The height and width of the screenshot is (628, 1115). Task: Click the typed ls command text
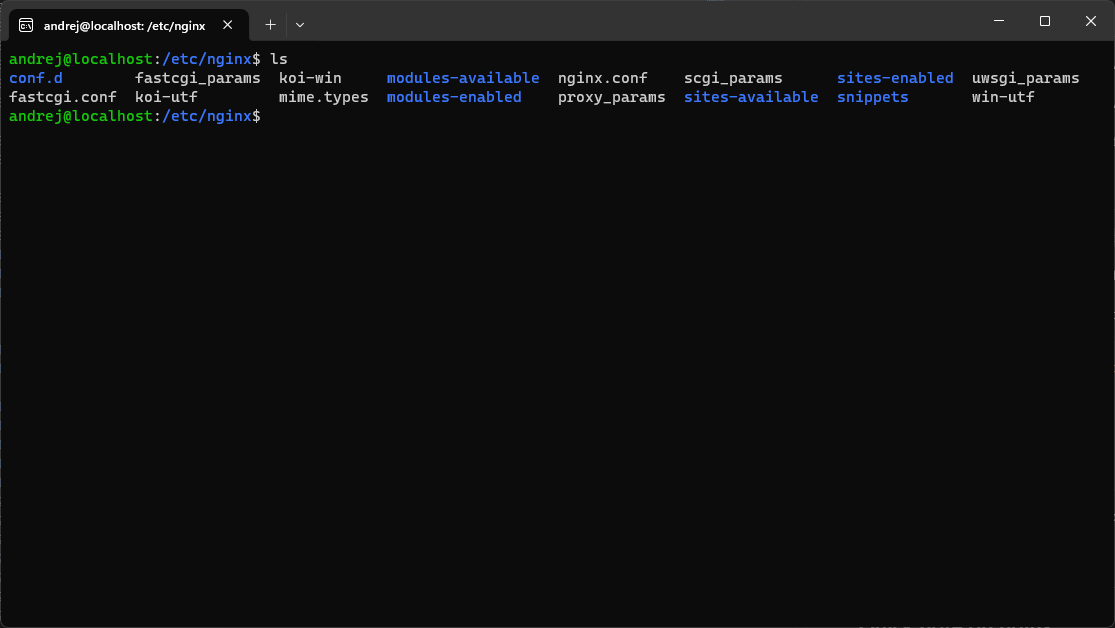[x=280, y=58]
